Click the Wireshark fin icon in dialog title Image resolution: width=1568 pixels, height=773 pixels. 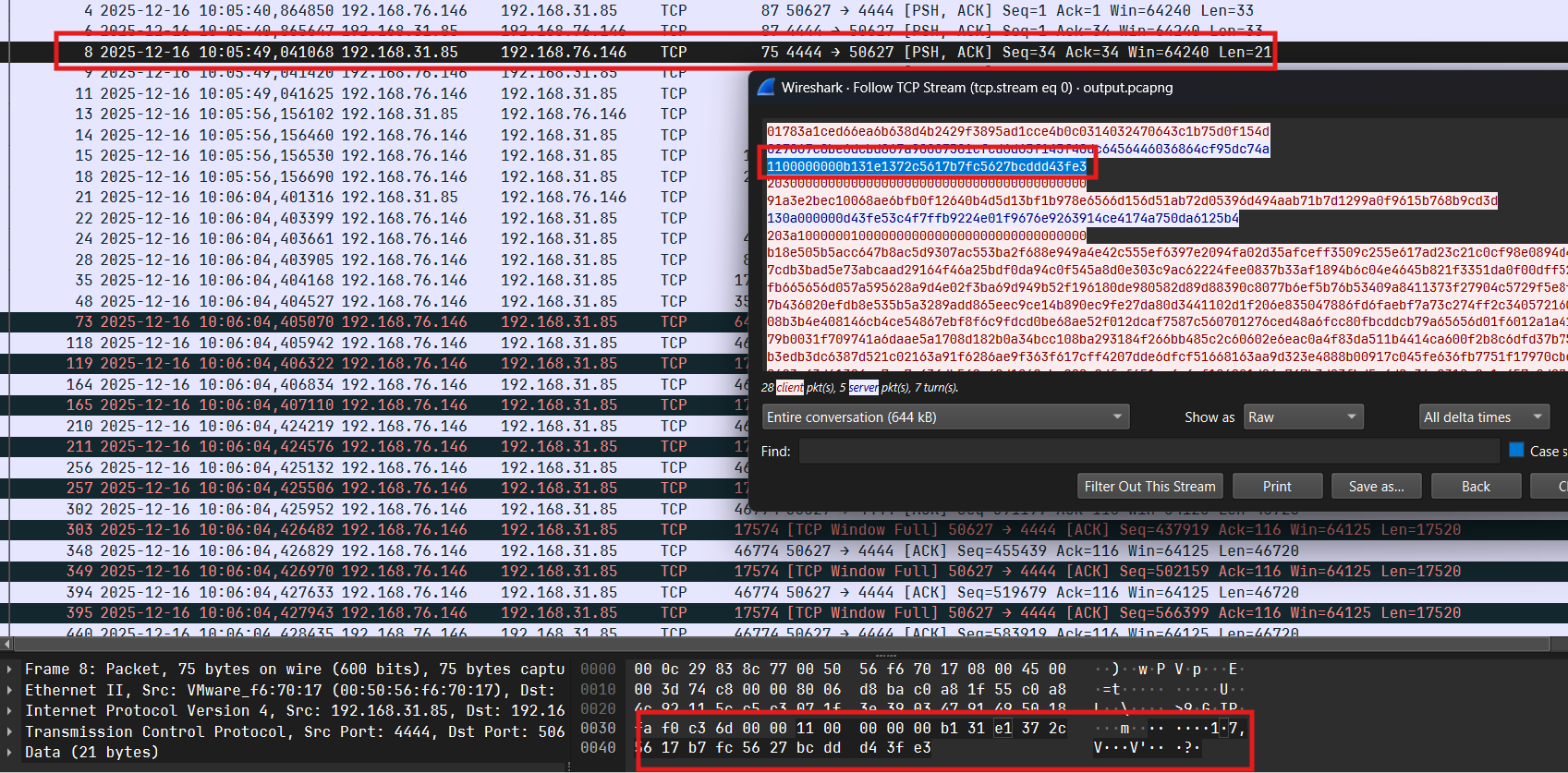(766, 88)
